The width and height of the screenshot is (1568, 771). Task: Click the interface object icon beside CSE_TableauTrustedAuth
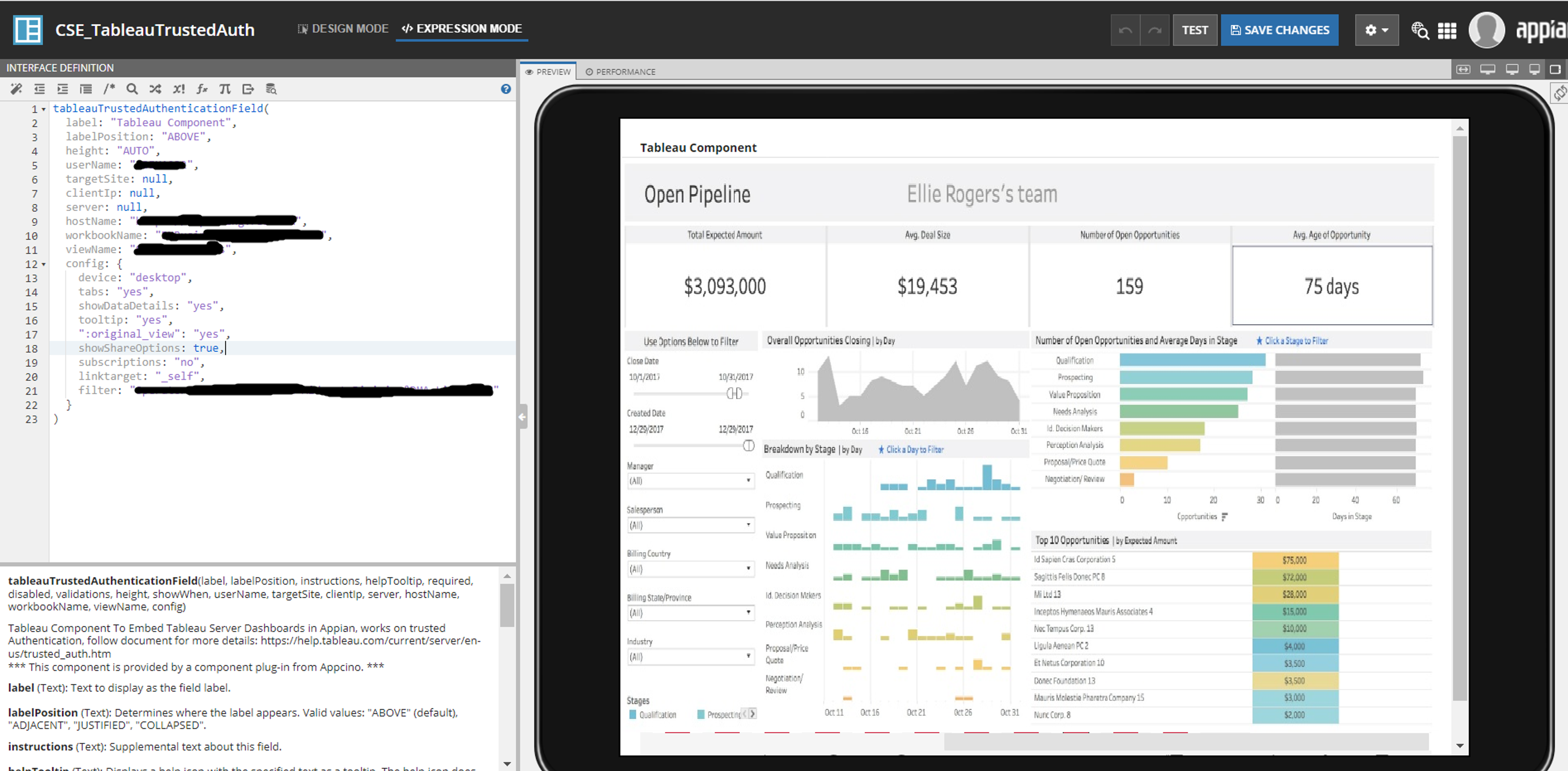pos(28,30)
